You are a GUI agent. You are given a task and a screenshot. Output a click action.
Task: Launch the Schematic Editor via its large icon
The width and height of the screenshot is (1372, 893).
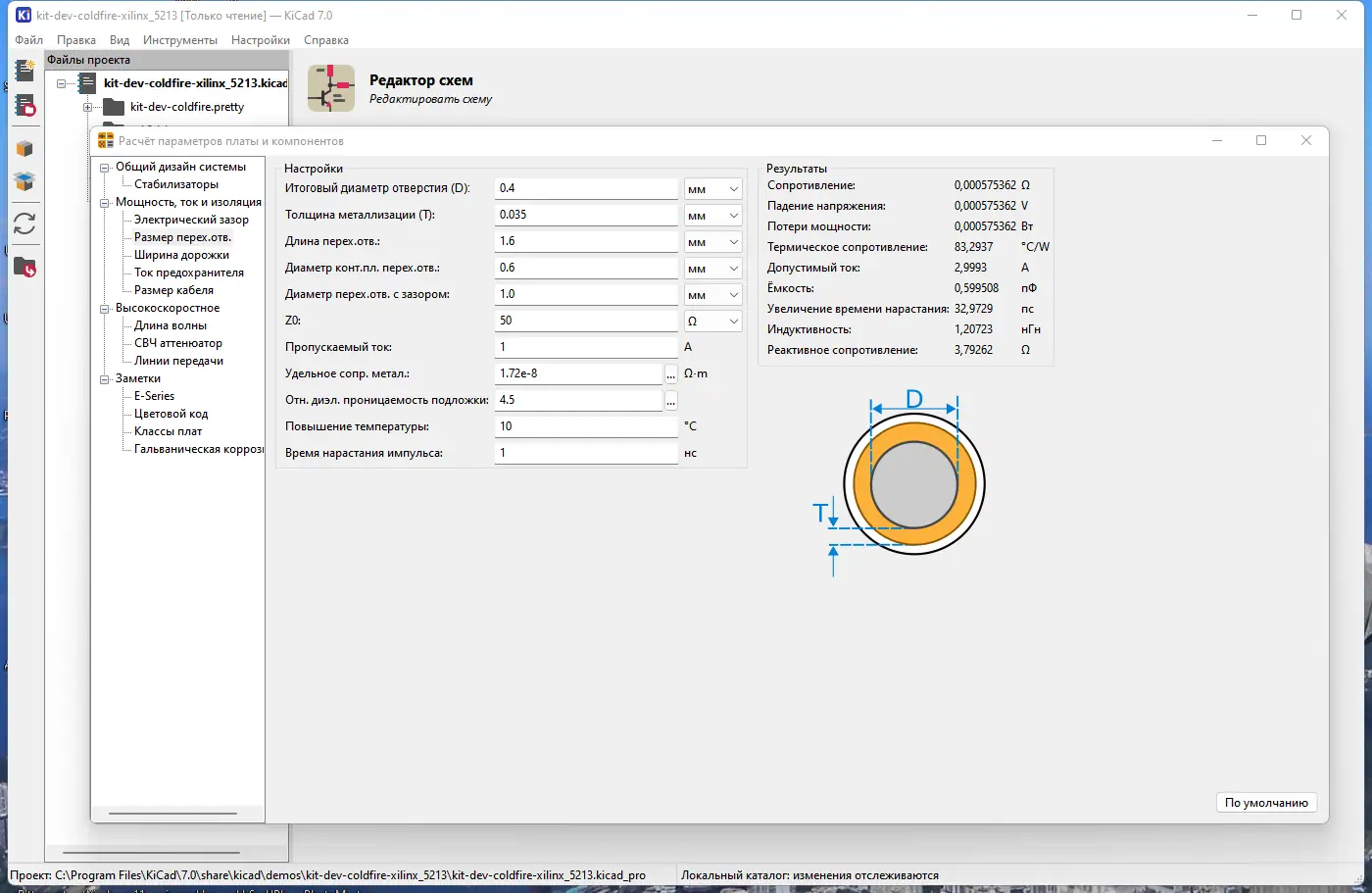pos(331,88)
